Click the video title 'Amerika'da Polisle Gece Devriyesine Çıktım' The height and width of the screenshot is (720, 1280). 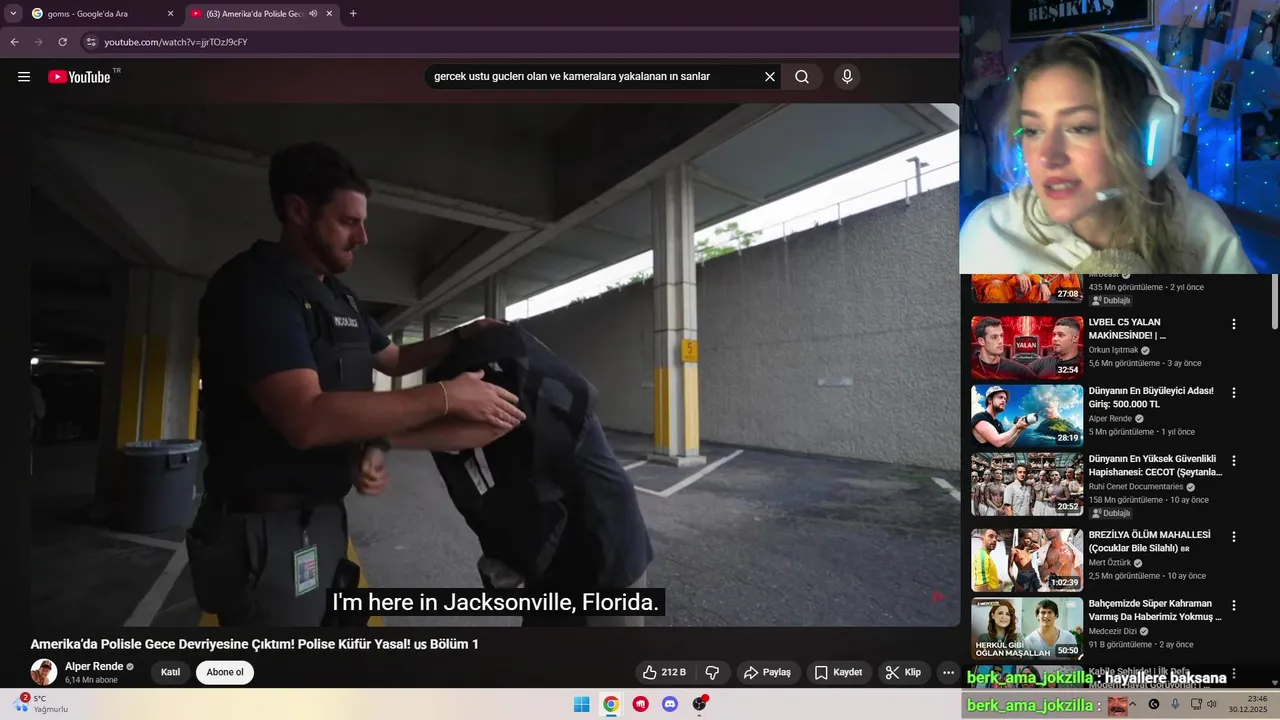tap(254, 644)
